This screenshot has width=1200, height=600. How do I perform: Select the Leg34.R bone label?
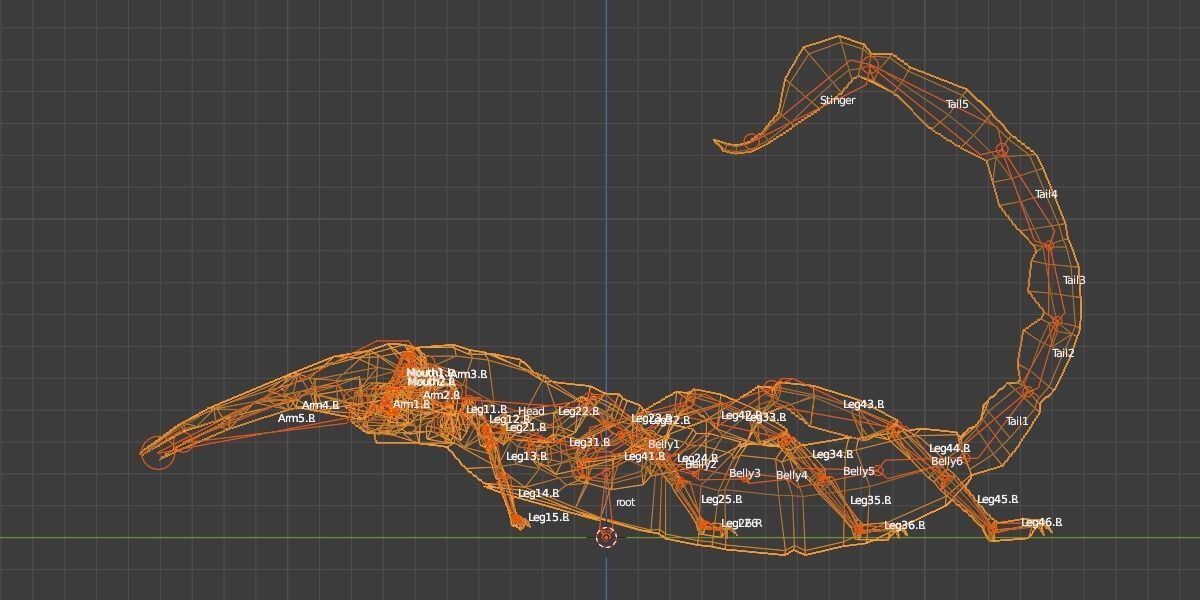833,454
